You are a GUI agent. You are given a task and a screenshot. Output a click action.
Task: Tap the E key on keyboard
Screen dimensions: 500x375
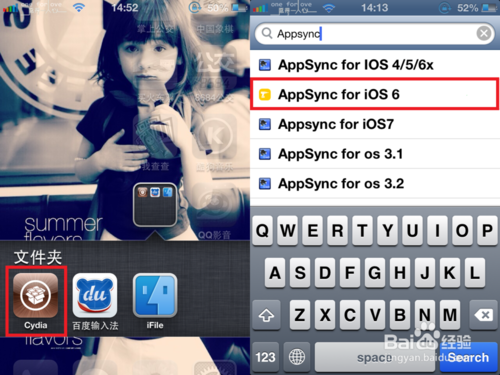[312, 231]
